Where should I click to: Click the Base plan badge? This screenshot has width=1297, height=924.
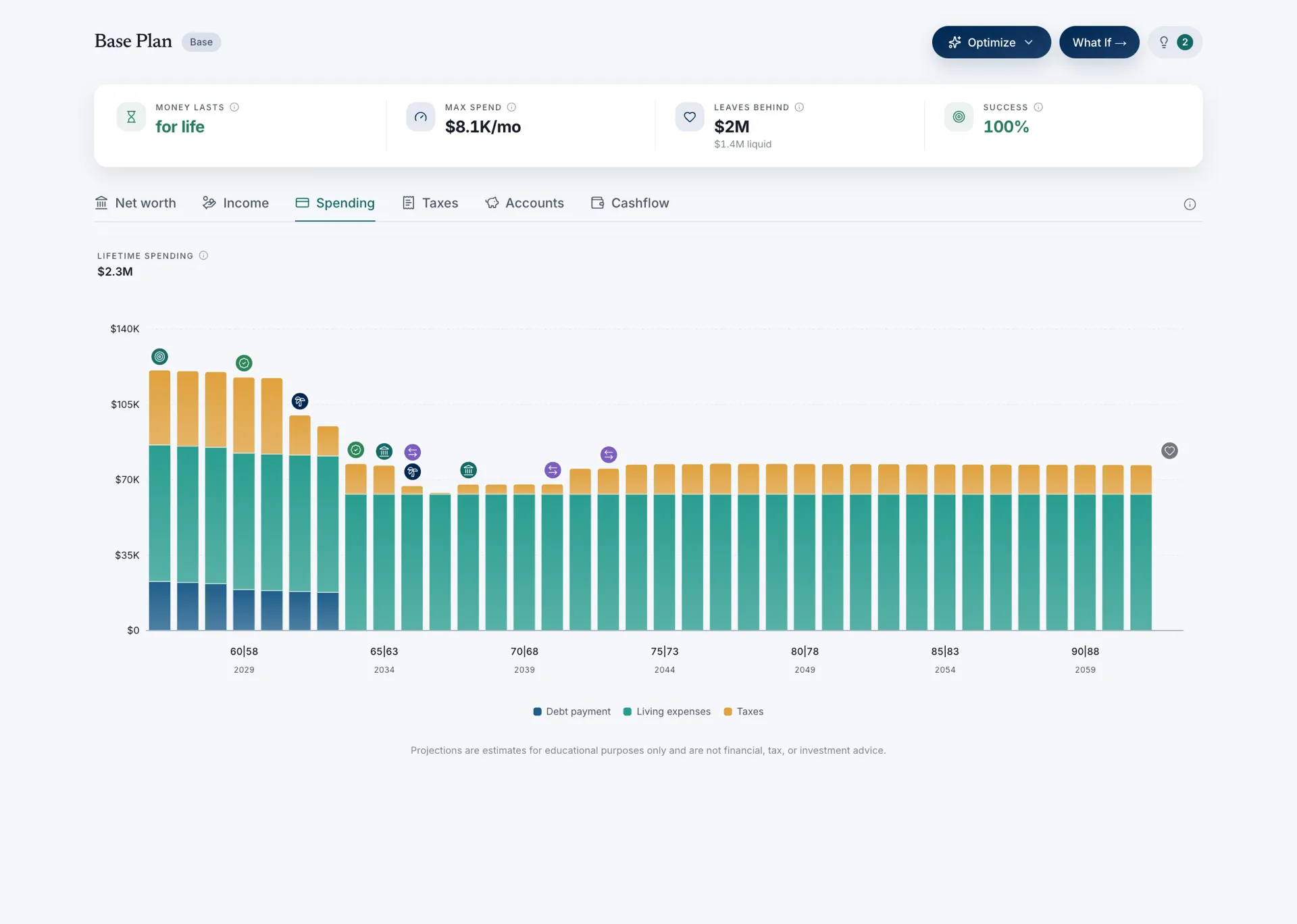(x=201, y=42)
